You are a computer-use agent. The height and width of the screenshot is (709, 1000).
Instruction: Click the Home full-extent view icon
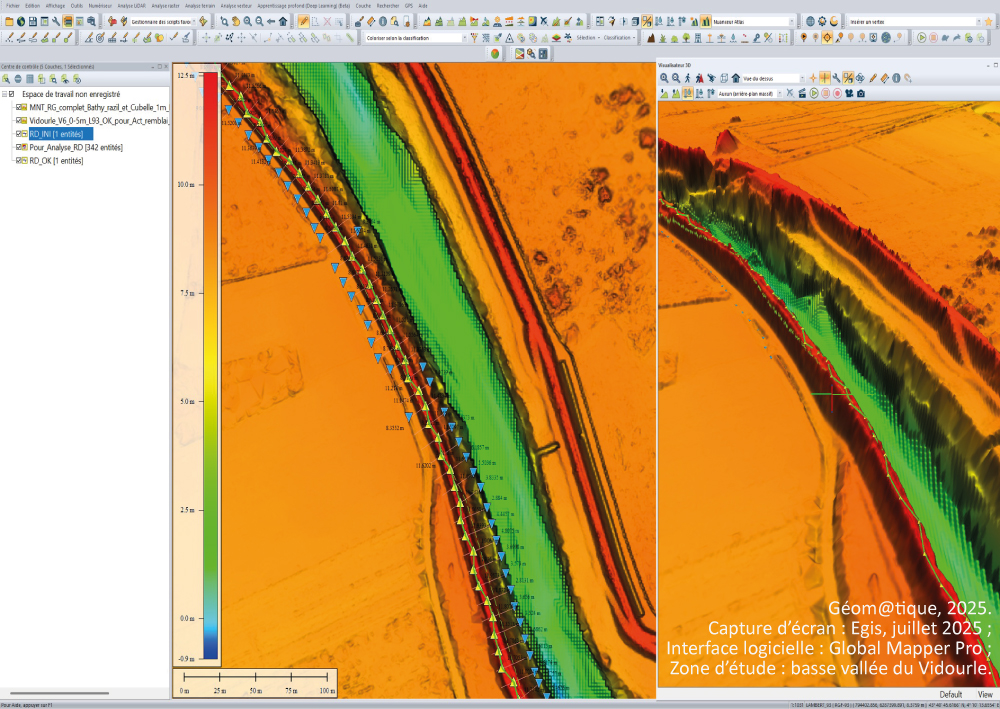283,21
